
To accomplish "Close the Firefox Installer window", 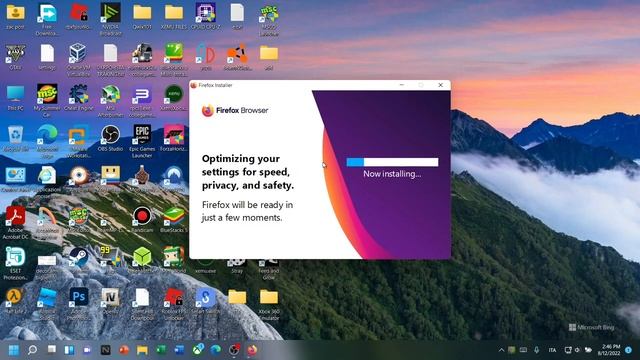I will click(x=440, y=85).
